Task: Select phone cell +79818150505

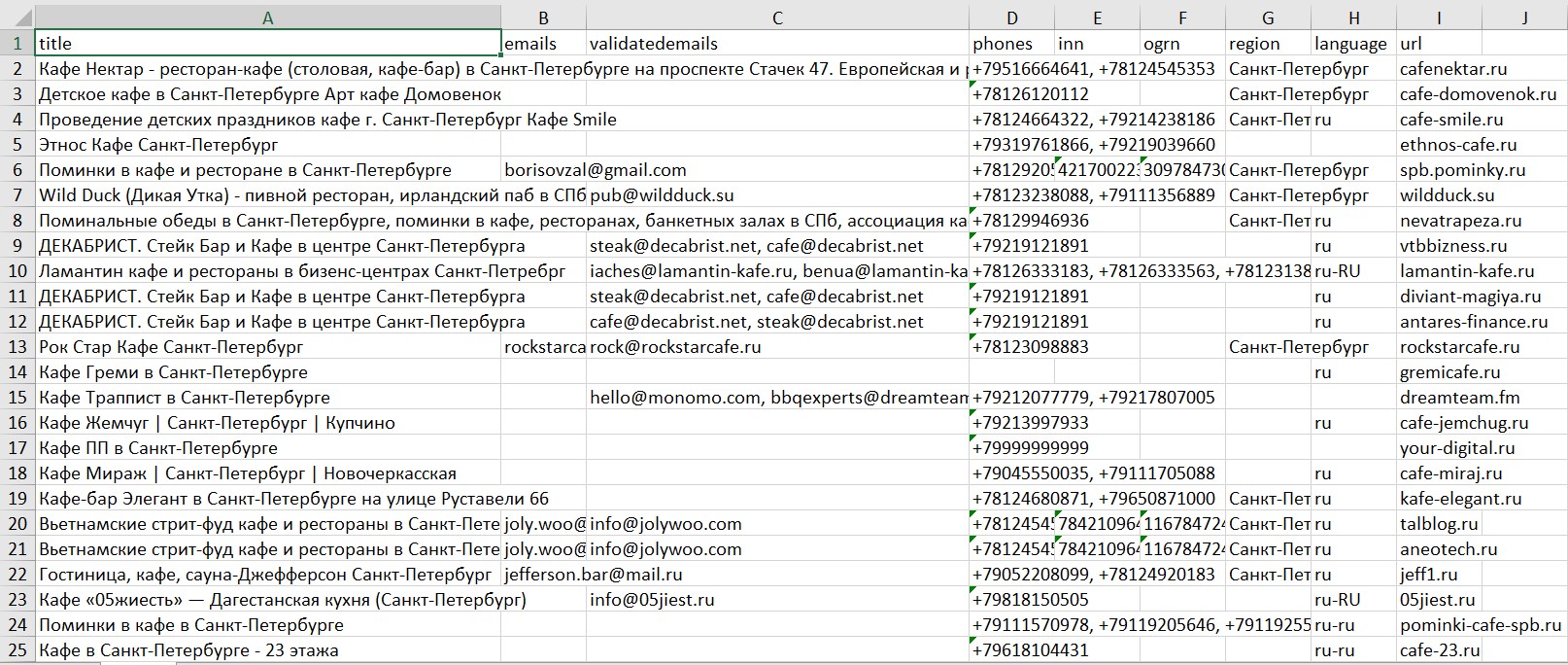Action: point(1012,599)
